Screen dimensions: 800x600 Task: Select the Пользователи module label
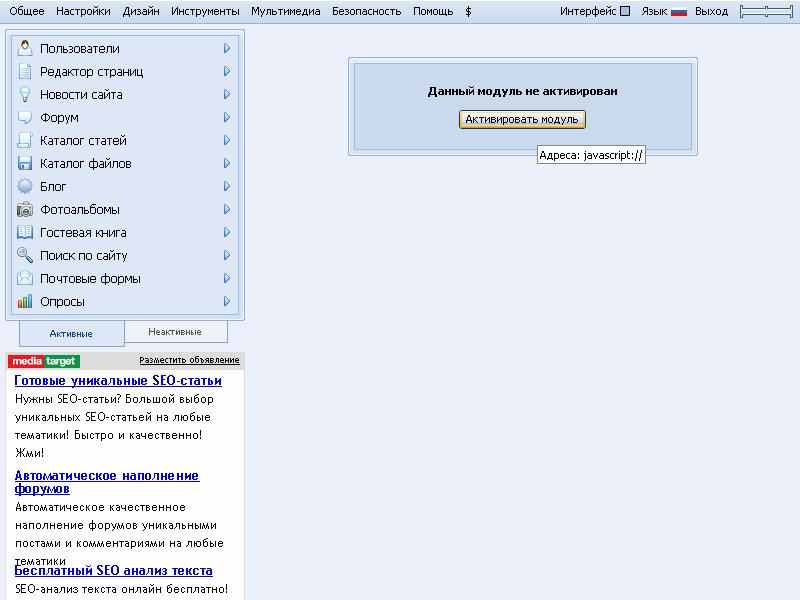80,48
